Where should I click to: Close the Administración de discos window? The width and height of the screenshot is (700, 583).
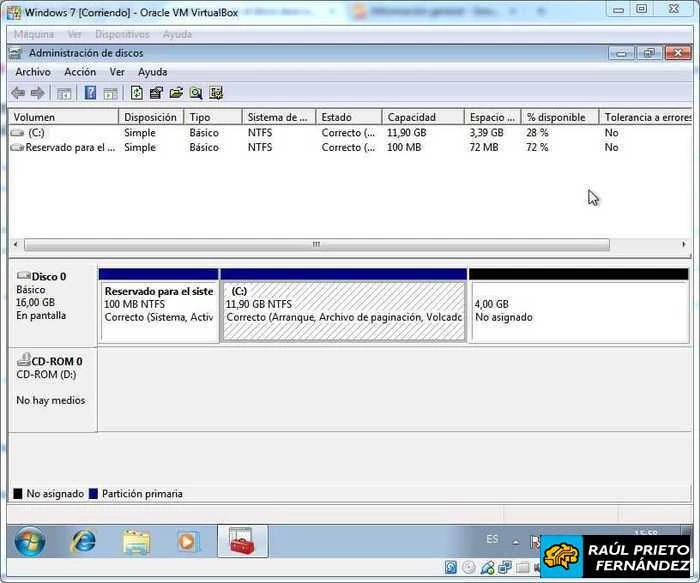coord(678,53)
